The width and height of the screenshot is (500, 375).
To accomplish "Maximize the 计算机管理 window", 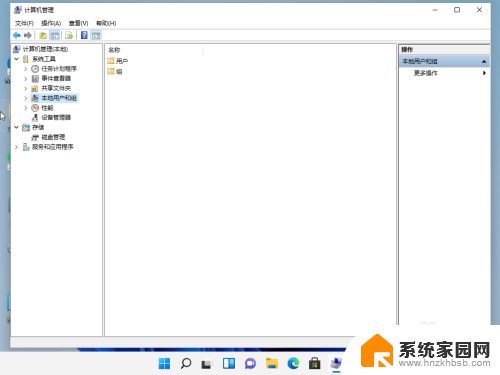I will [457, 10].
